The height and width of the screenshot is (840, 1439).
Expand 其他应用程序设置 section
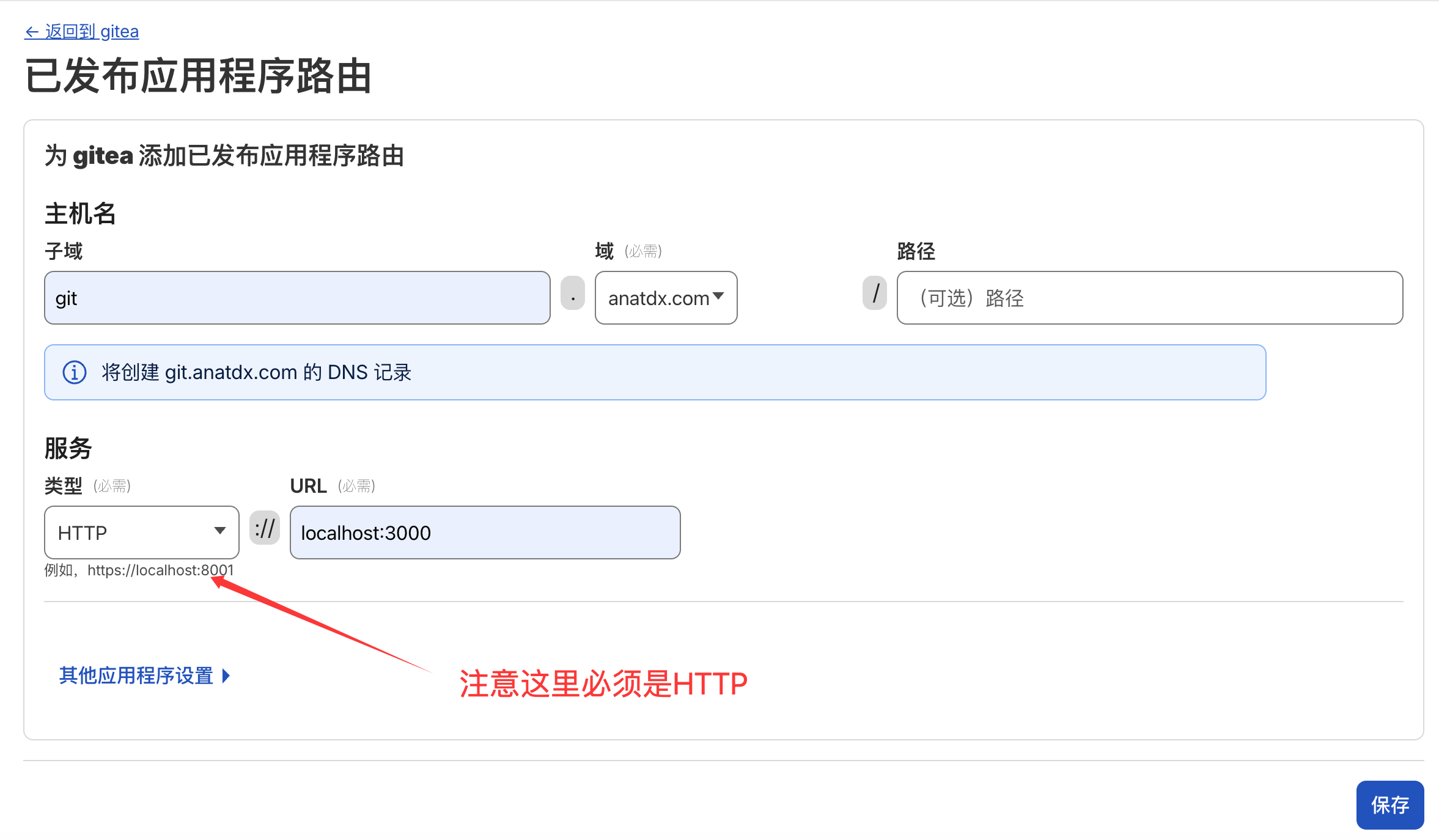coord(136,676)
